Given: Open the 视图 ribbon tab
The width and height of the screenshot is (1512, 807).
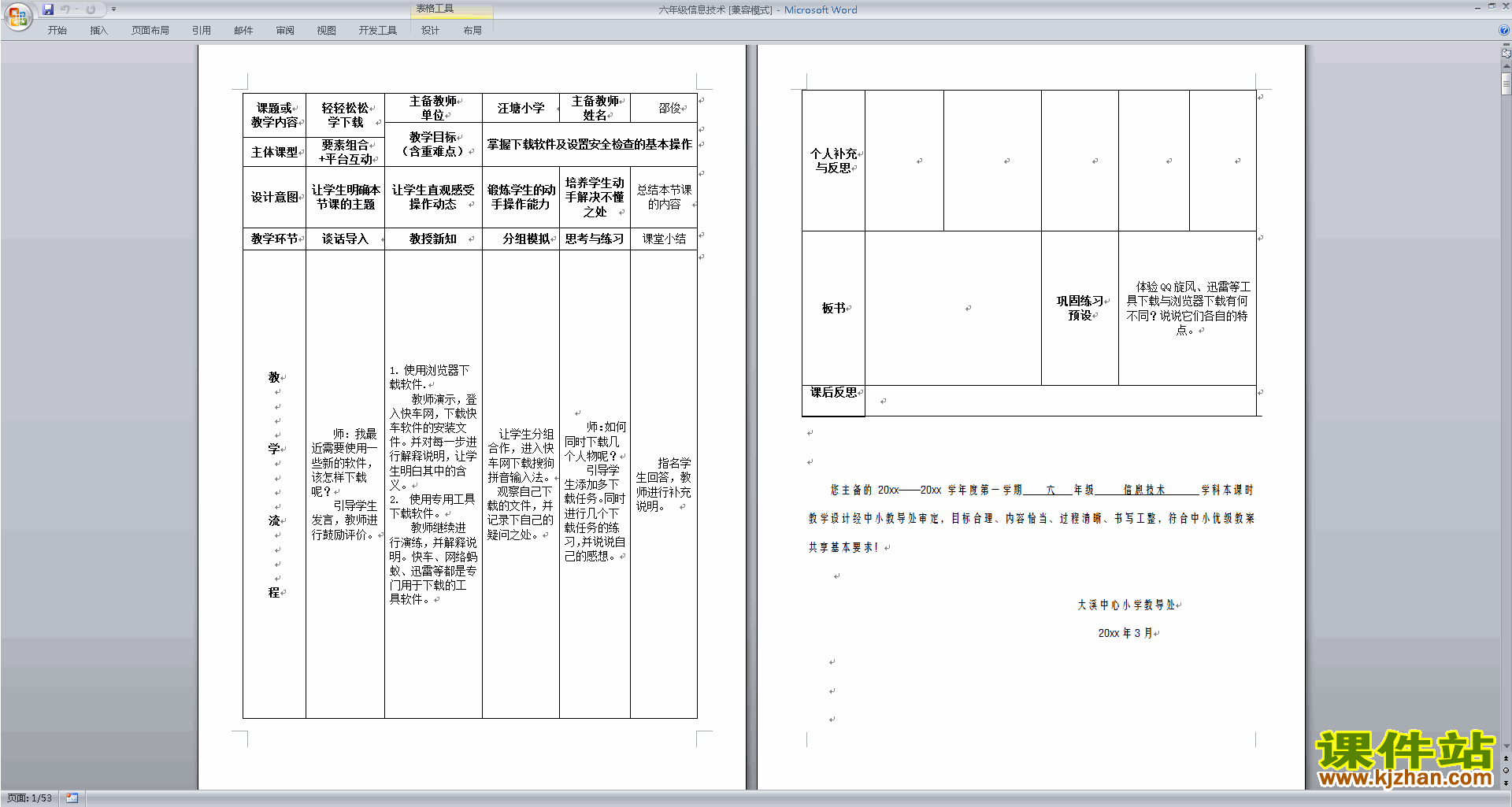Looking at the screenshot, I should [x=326, y=30].
